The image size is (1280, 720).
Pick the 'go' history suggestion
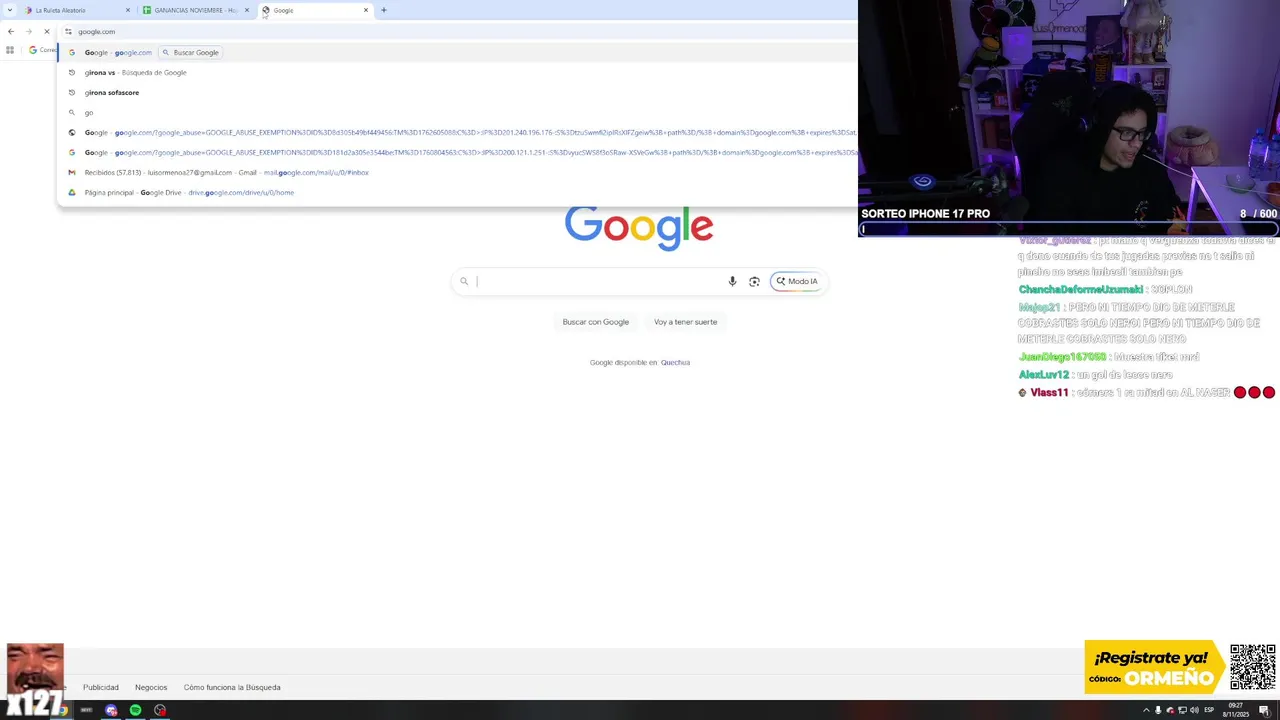coord(457,112)
